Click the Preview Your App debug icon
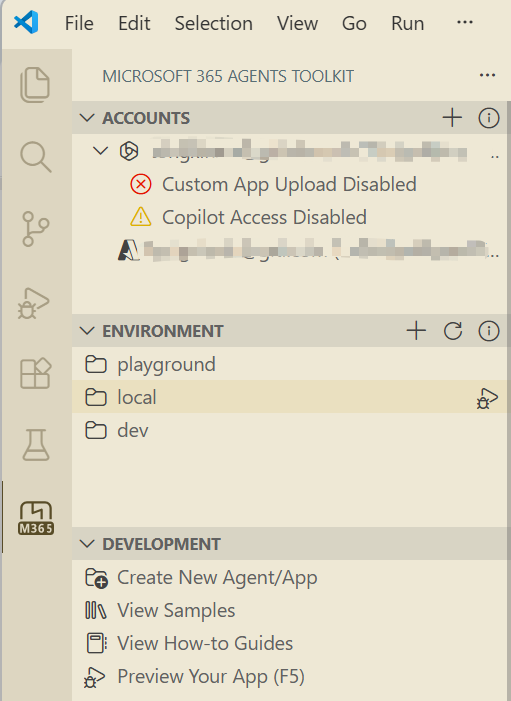This screenshot has height=701, width=511. point(94,677)
